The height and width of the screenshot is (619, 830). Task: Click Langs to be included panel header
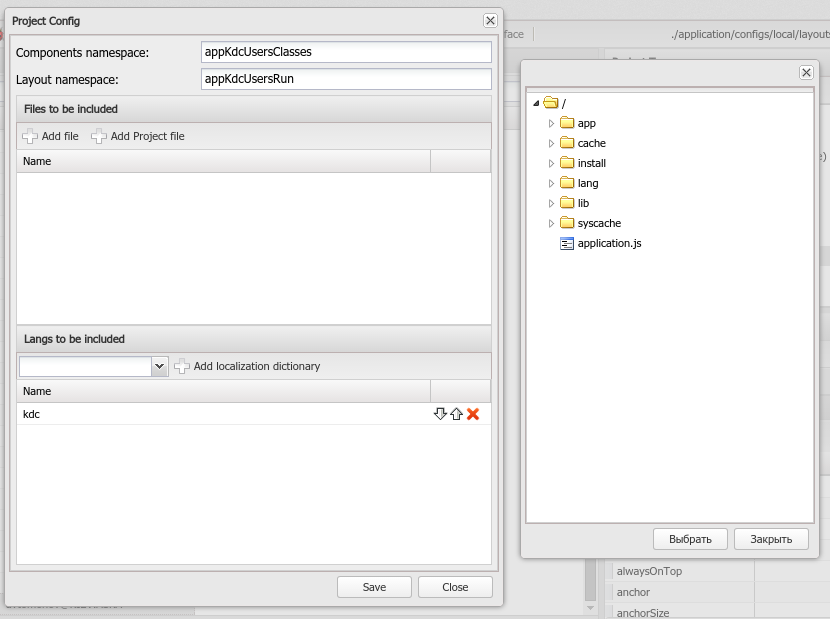click(x=254, y=339)
